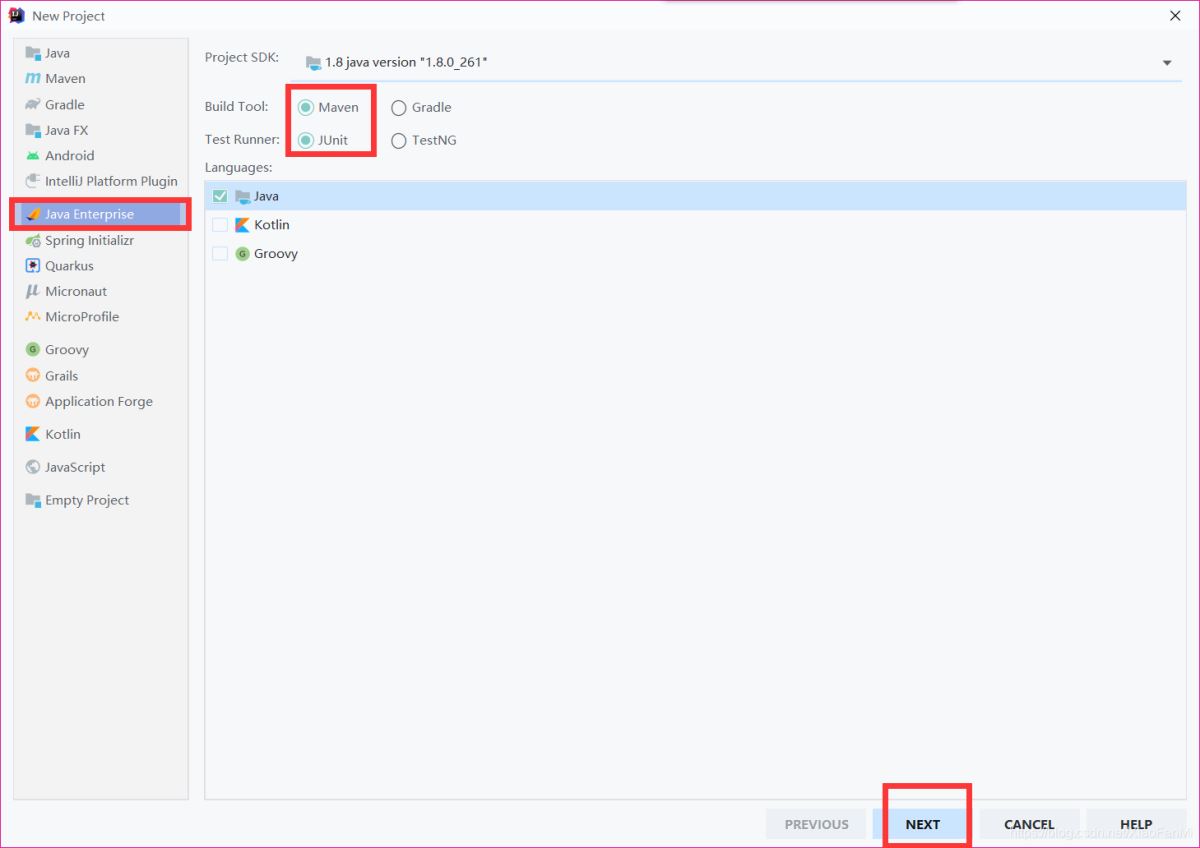Select the MicroProfile label
1200x848 pixels.
pyautogui.click(x=82, y=316)
